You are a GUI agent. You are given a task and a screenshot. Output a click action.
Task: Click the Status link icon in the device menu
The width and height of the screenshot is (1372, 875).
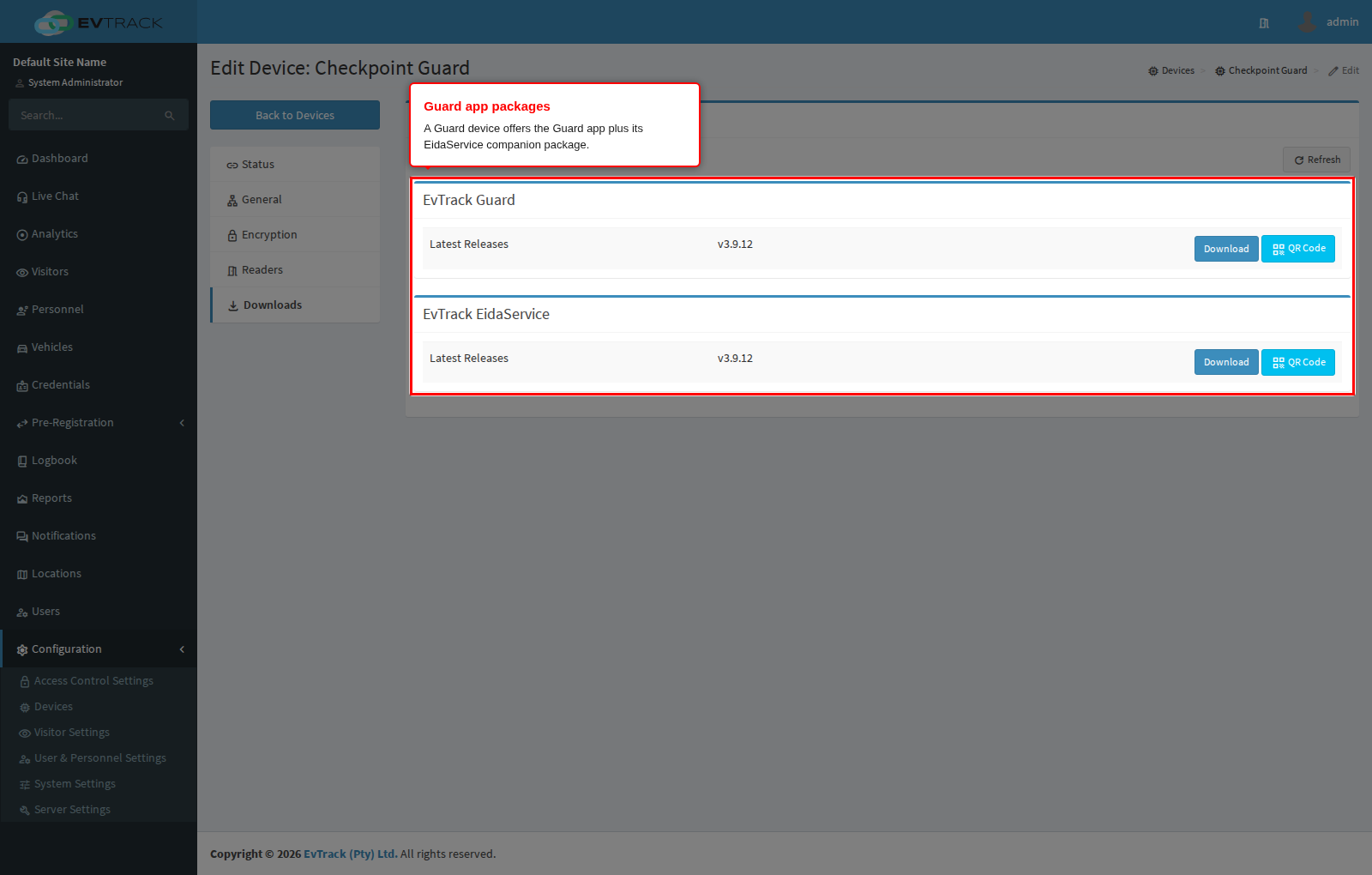[232, 166]
